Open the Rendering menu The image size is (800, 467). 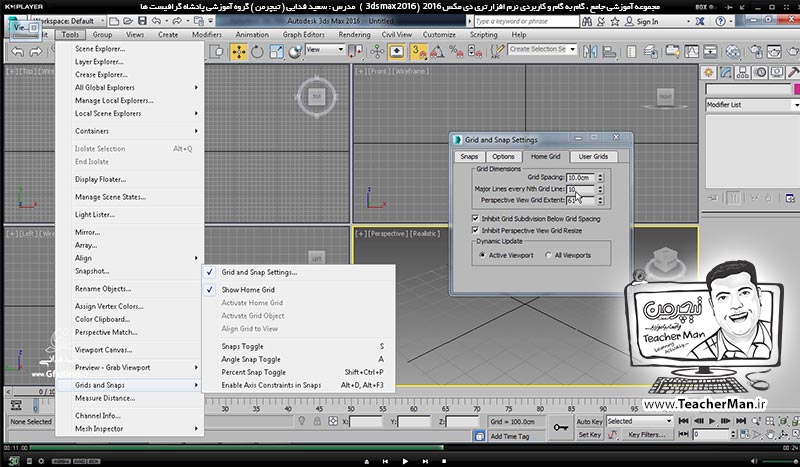[x=354, y=35]
